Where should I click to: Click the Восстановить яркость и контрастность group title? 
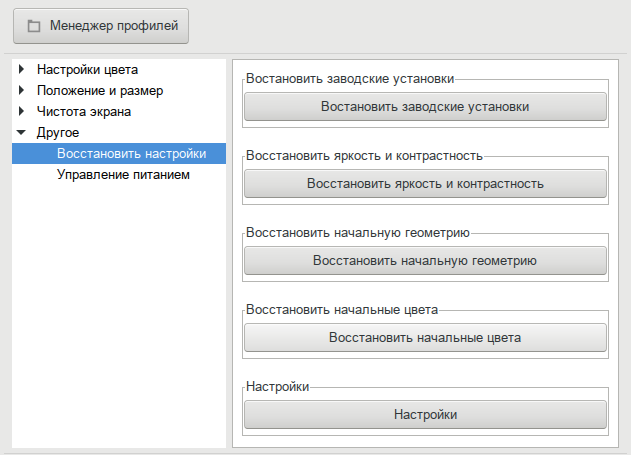(364, 155)
